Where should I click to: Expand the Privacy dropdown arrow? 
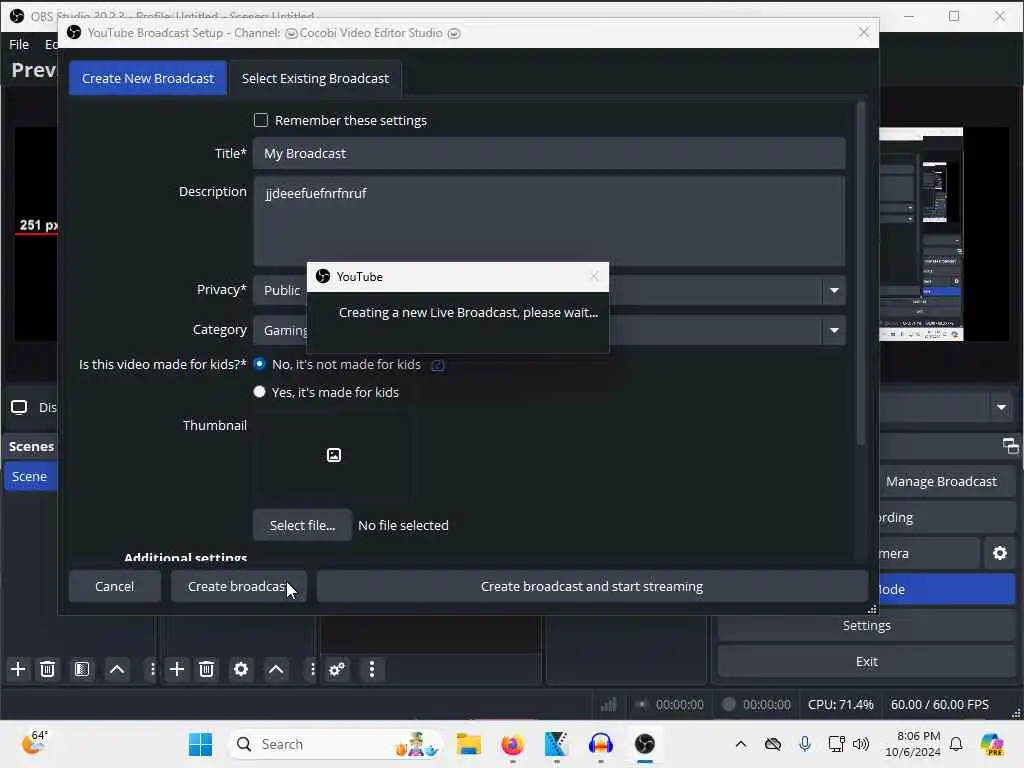(x=834, y=291)
